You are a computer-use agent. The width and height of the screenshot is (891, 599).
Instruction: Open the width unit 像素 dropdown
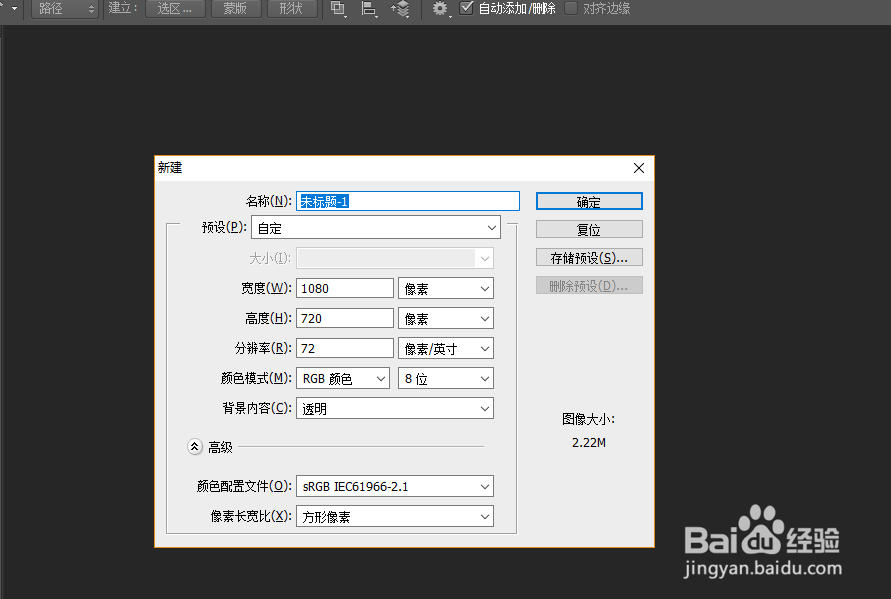pyautogui.click(x=446, y=288)
